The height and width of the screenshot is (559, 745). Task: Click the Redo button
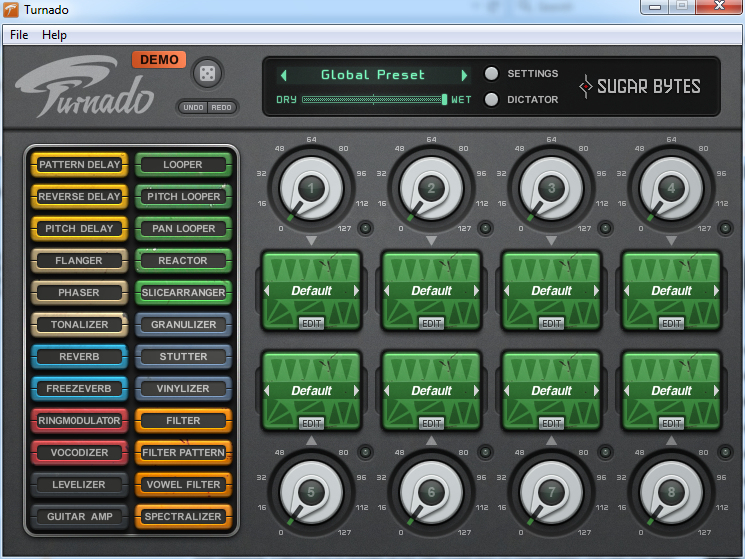tap(221, 107)
